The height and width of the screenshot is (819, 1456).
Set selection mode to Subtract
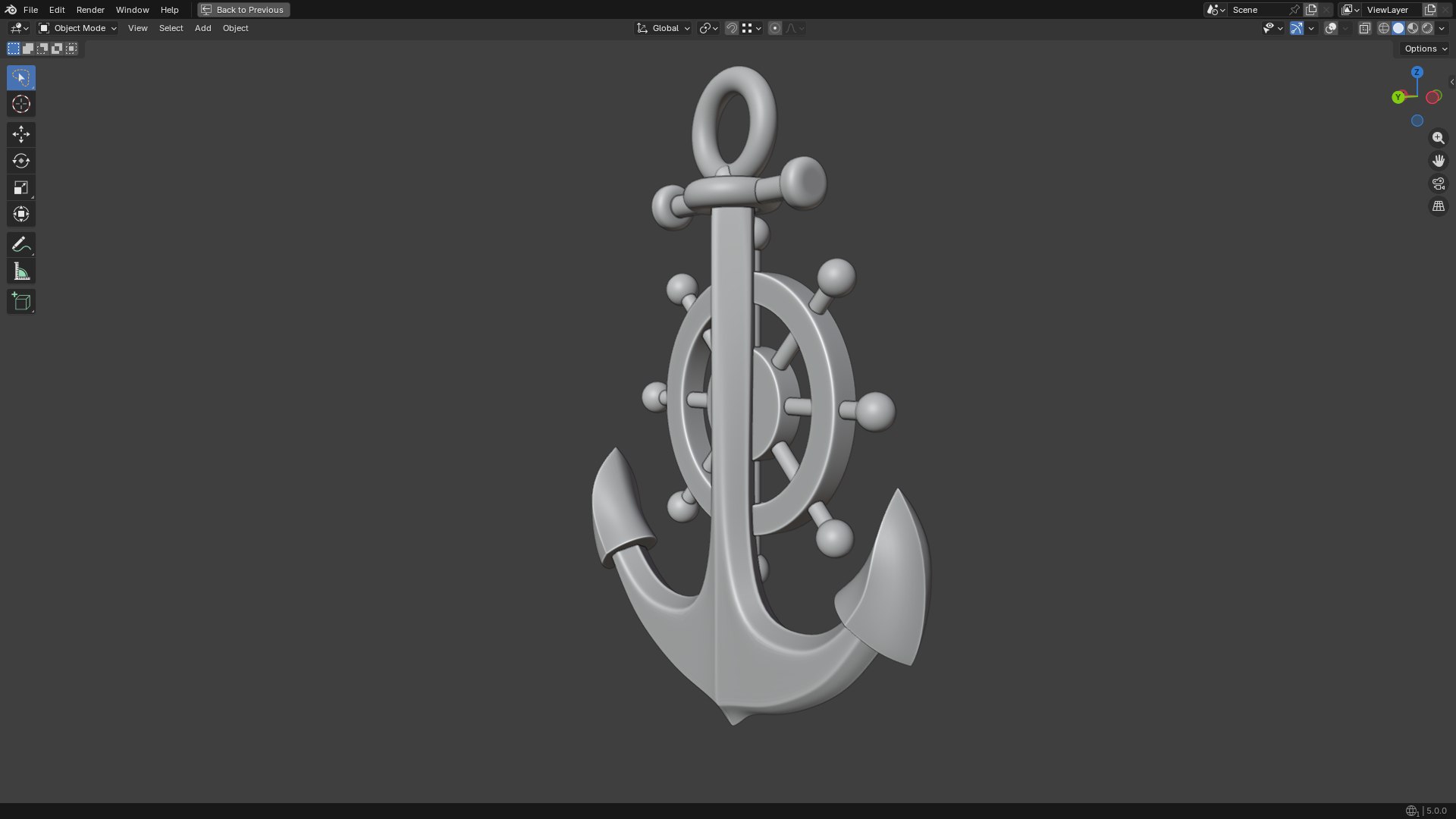coord(42,49)
